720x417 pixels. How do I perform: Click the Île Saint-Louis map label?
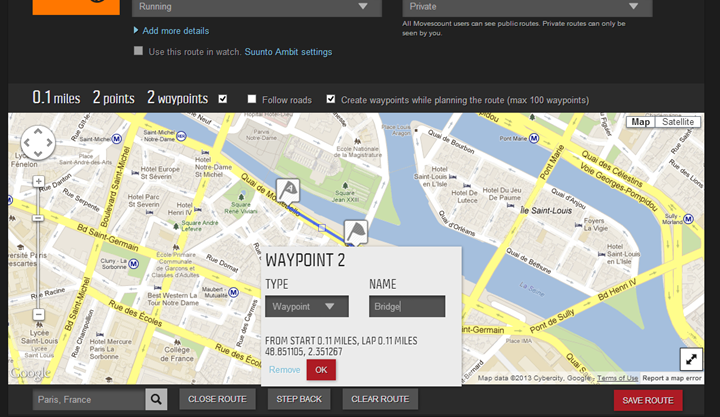coord(546,211)
